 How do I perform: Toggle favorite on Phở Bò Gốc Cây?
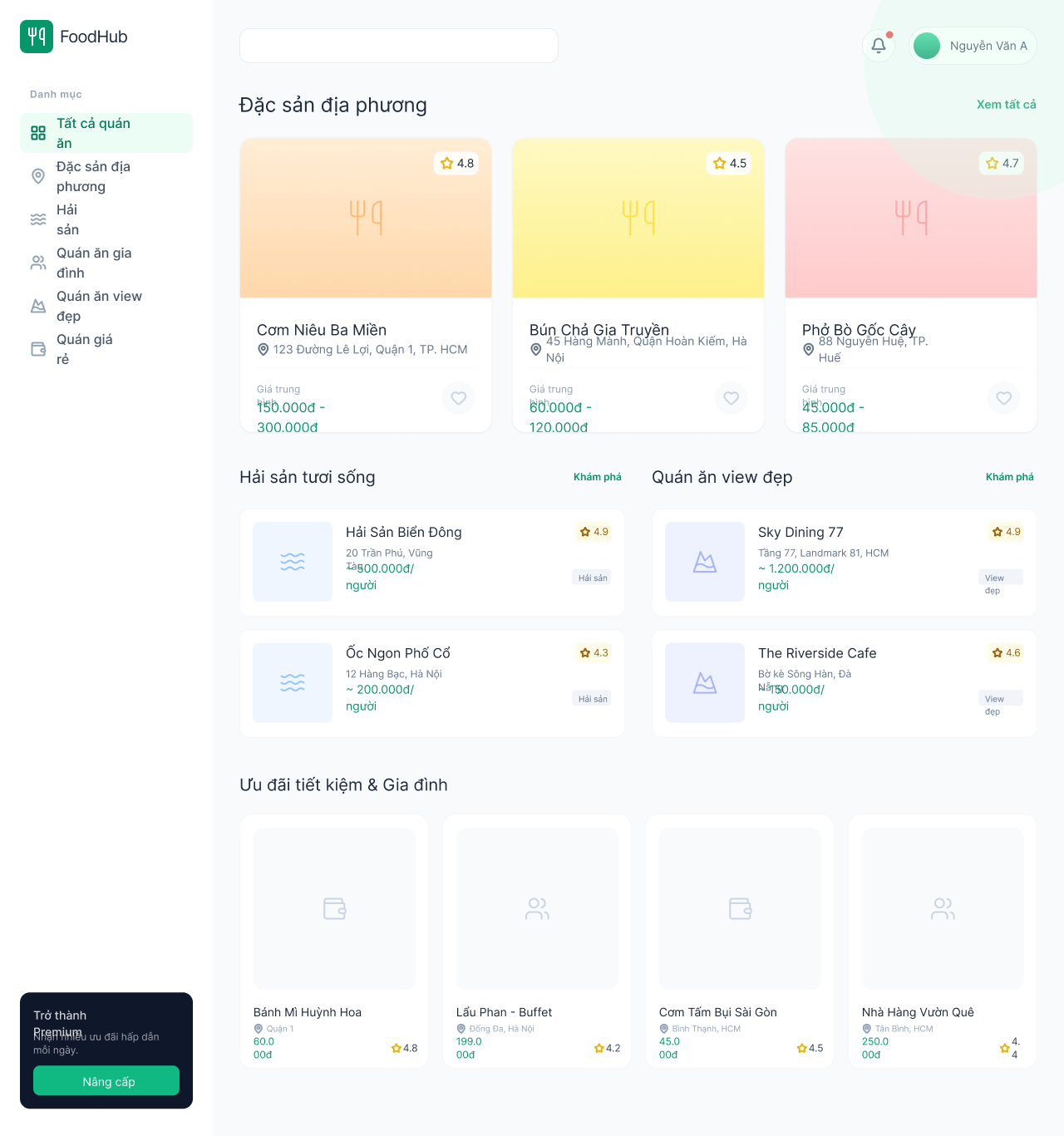(x=1003, y=398)
